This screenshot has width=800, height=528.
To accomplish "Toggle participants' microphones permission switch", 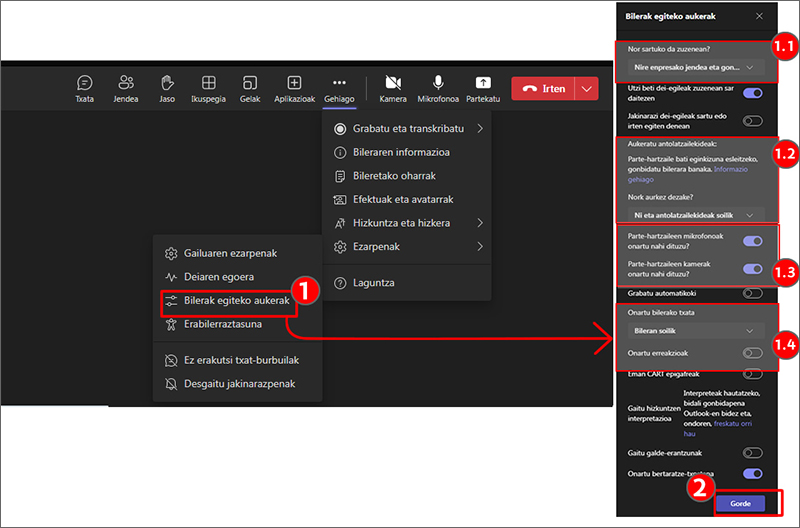I will coord(752,241).
